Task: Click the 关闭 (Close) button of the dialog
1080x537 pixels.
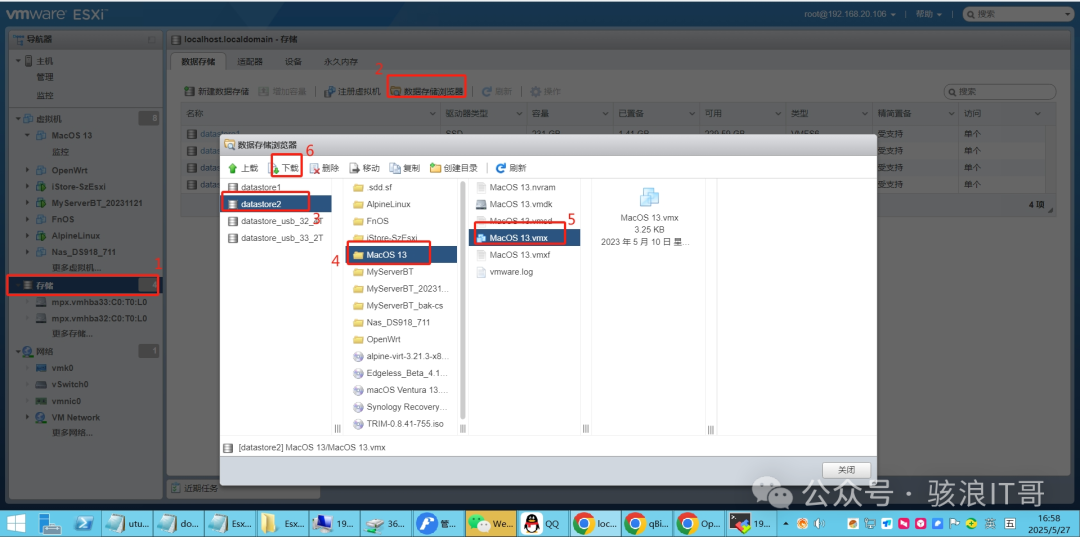Action: [847, 470]
